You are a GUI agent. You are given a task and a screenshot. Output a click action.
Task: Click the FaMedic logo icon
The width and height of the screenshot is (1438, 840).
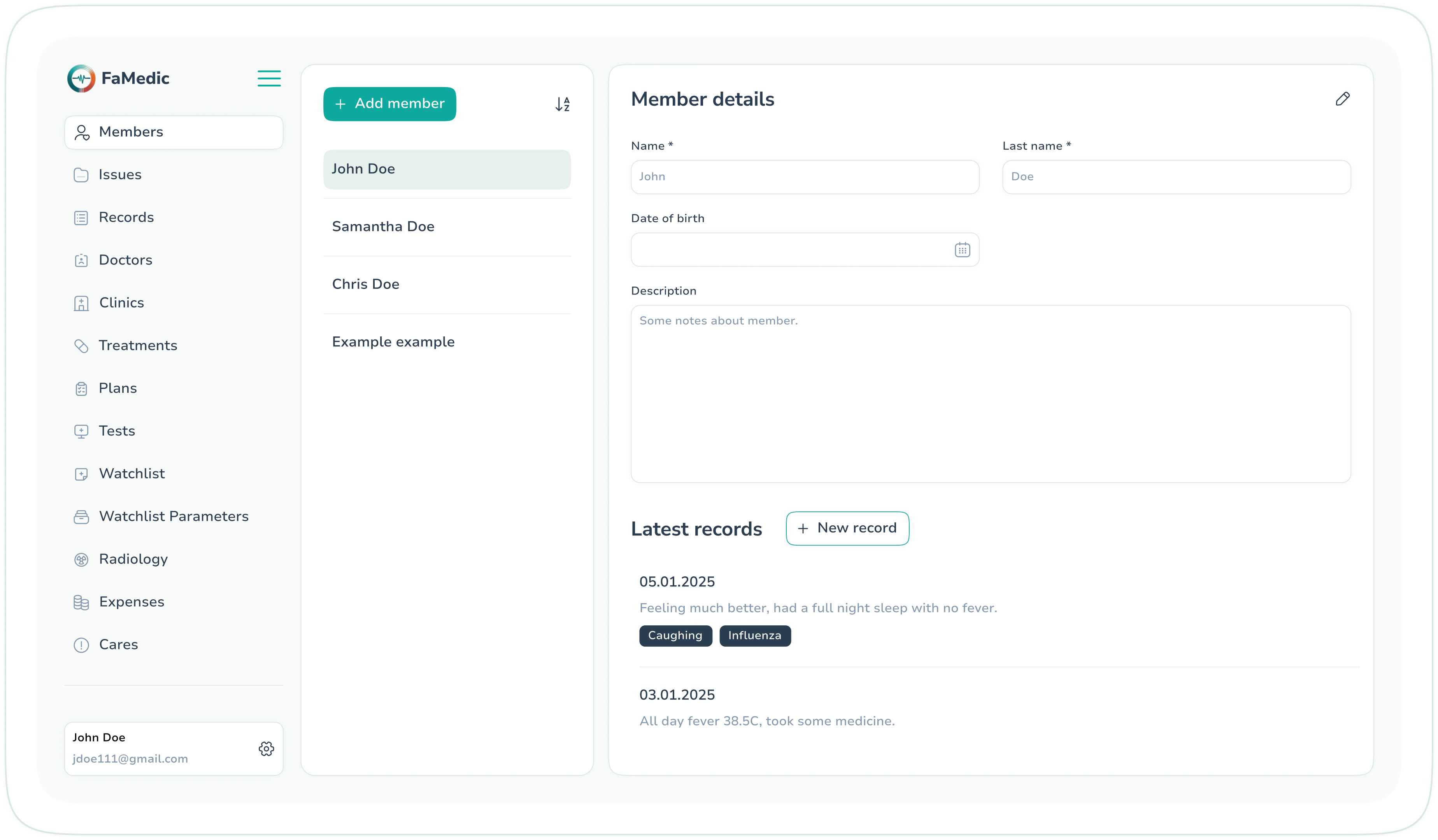pos(81,79)
